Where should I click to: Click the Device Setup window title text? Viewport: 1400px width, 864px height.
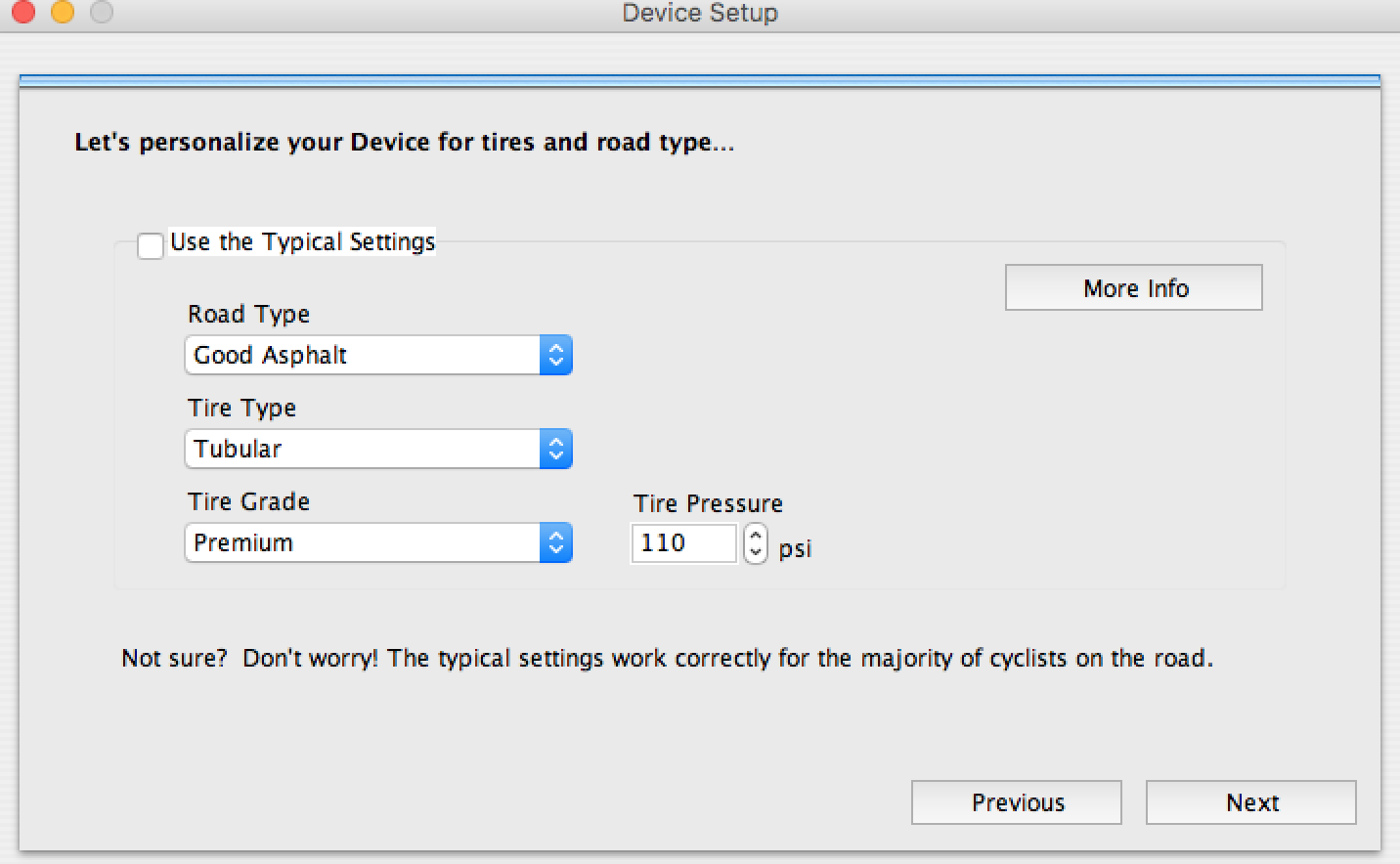[700, 14]
